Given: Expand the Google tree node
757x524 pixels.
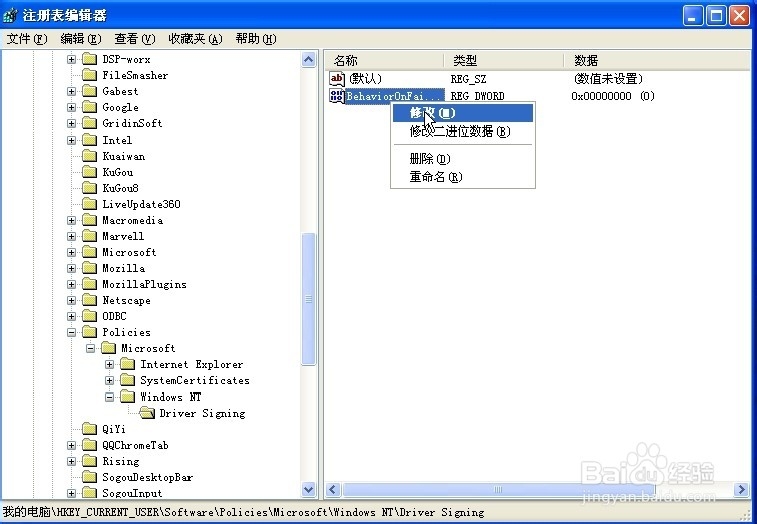Looking at the screenshot, I should [71, 107].
